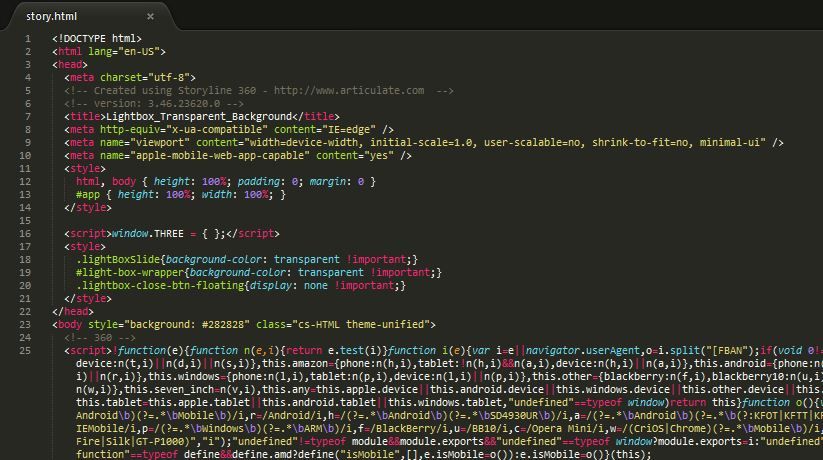Click the apple-mobile-web-app-capable meta line
823x460 pixels.
tap(238, 155)
